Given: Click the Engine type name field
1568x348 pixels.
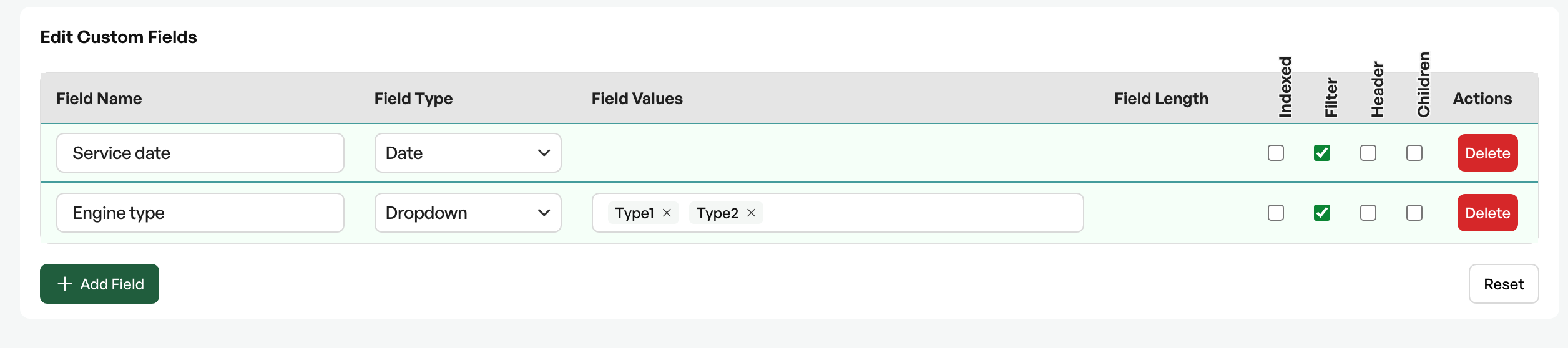Looking at the screenshot, I should click(x=200, y=213).
